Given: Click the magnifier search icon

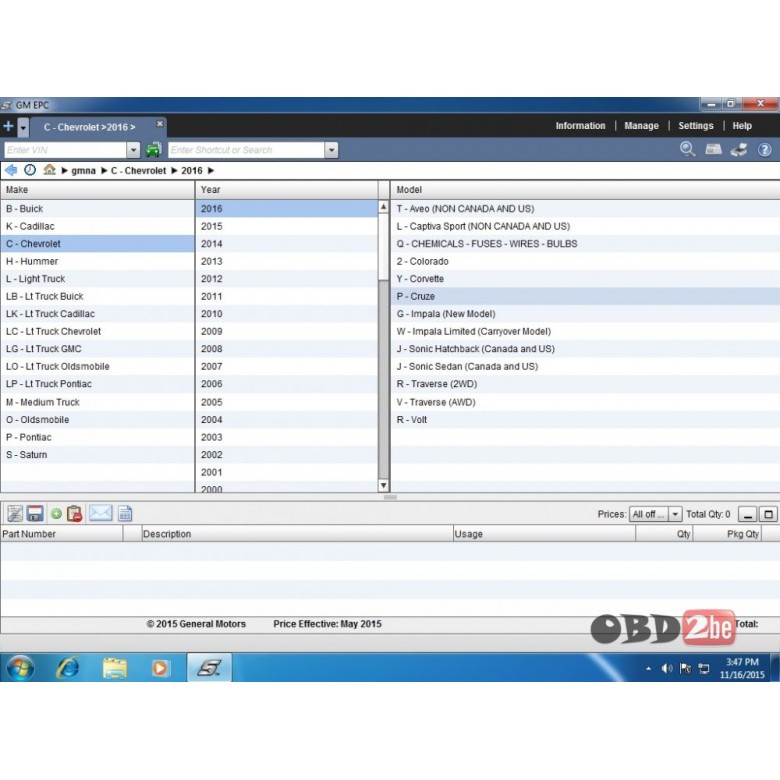Looking at the screenshot, I should 687,149.
